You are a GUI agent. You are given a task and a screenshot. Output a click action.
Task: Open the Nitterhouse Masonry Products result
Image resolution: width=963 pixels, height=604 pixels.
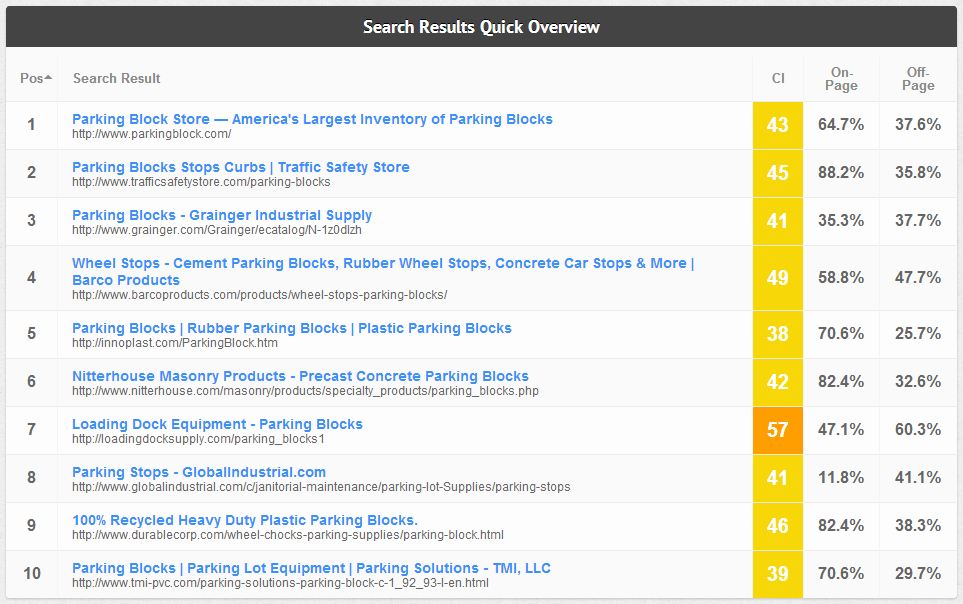300,375
